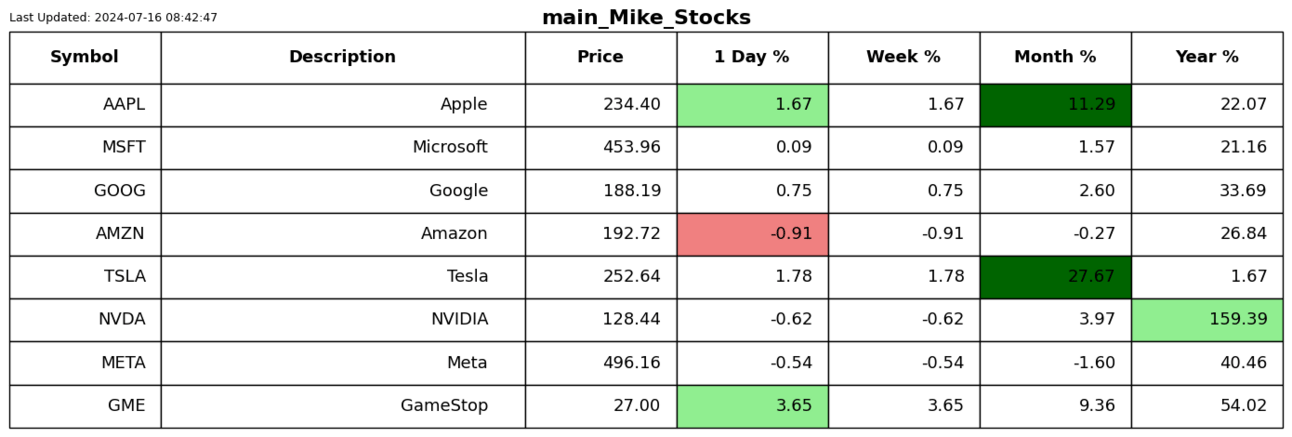1292x437 pixels.
Task: Select Apple's green 1.67 day cell
Action: (752, 105)
